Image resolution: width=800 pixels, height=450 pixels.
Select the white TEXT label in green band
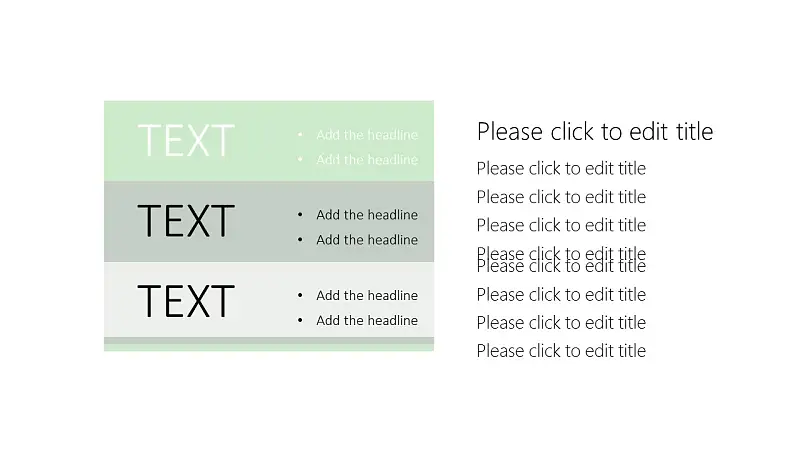[x=186, y=140]
